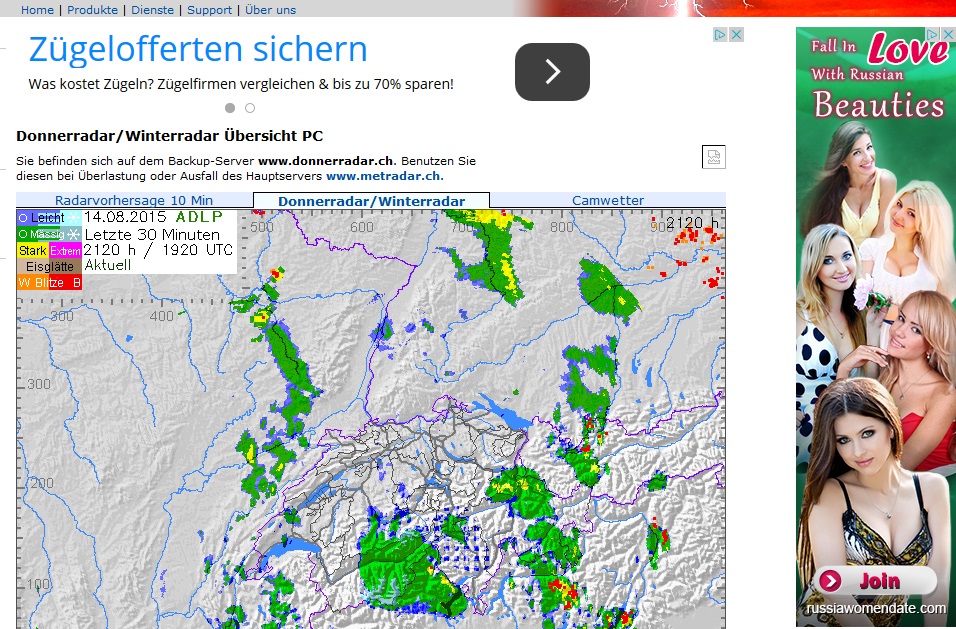Viewport: 956px width, 629px height.
Task: Click the 2120 h / 1920 UTC timestamp
Action: click(x=158, y=250)
